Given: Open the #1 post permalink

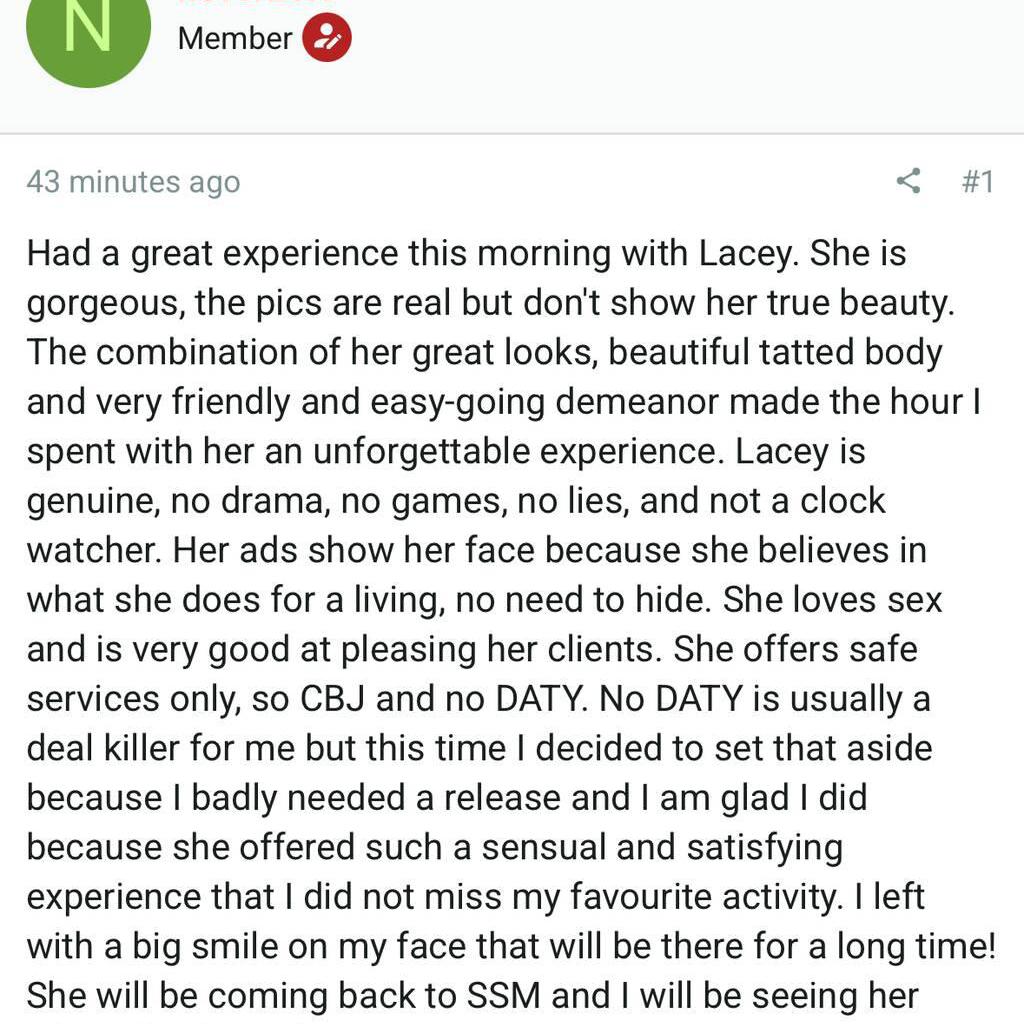Looking at the screenshot, I should pyautogui.click(x=978, y=182).
